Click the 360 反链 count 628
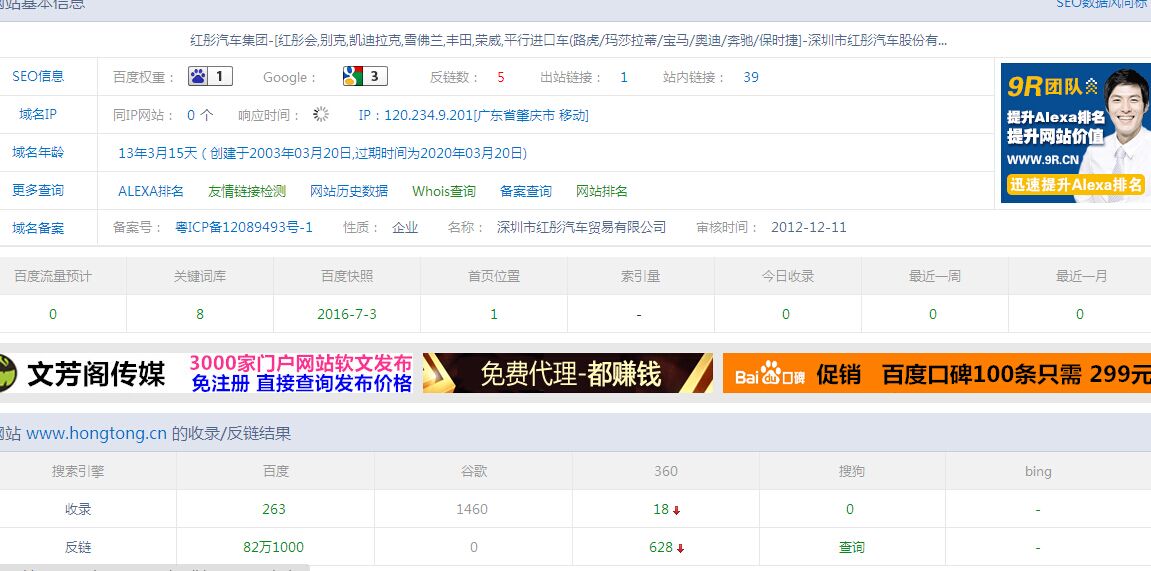 pos(661,548)
